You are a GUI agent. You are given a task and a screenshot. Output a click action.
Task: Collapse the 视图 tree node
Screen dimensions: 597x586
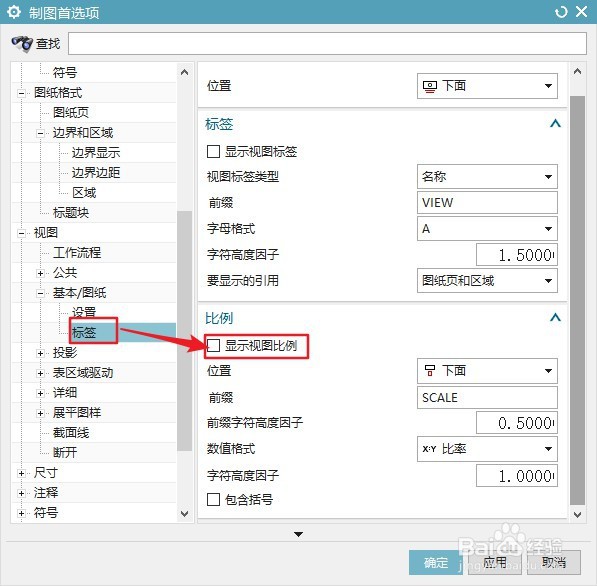click(22, 233)
